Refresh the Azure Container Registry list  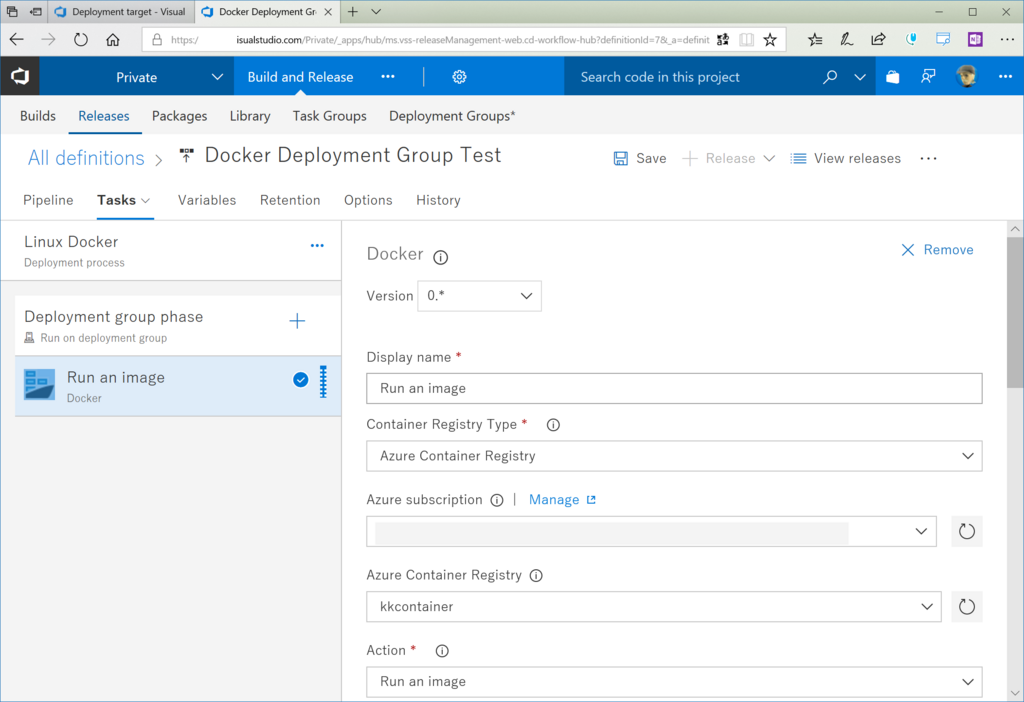point(967,607)
